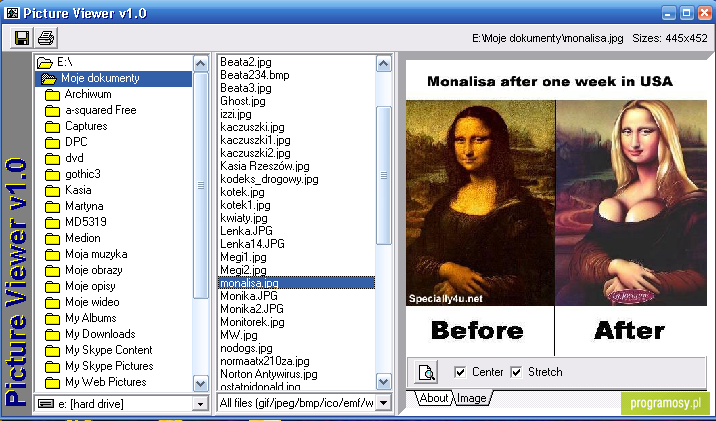Select the My Downloads folder
Image resolution: width=716 pixels, height=421 pixels.
click(x=100, y=334)
